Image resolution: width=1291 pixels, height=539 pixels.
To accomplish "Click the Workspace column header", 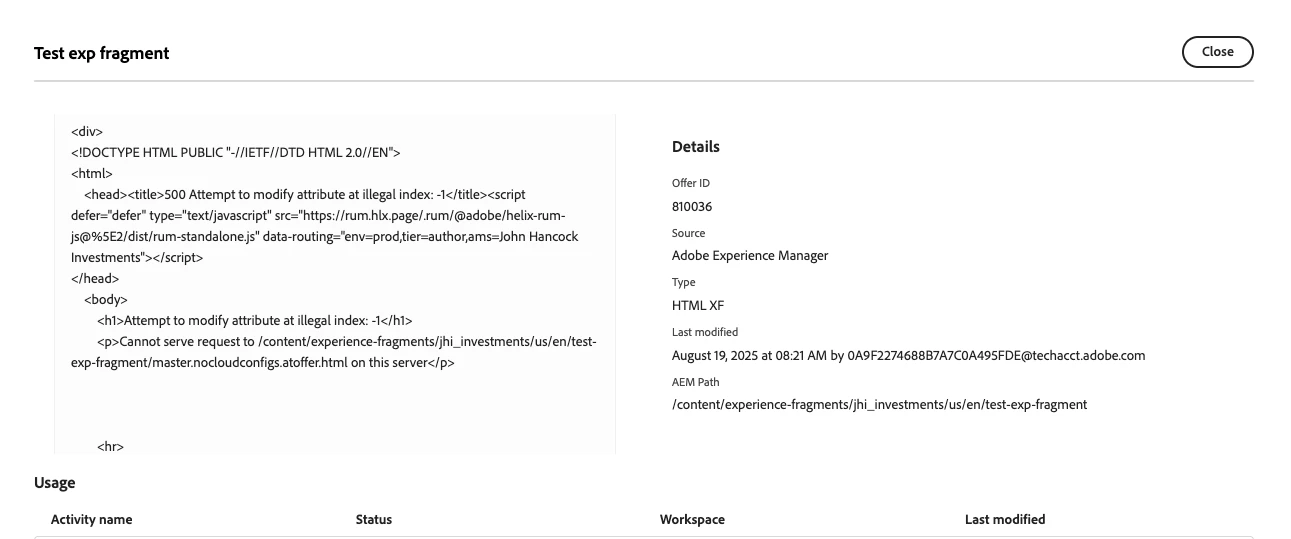I will pyautogui.click(x=692, y=519).
